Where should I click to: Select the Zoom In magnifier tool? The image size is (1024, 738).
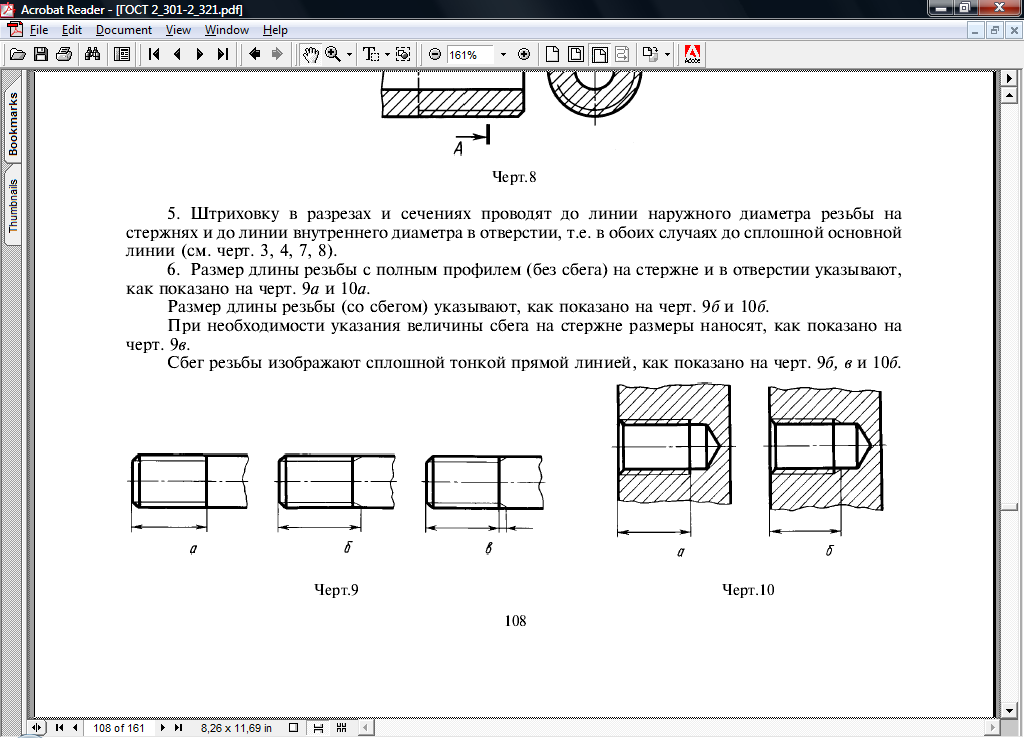point(333,54)
